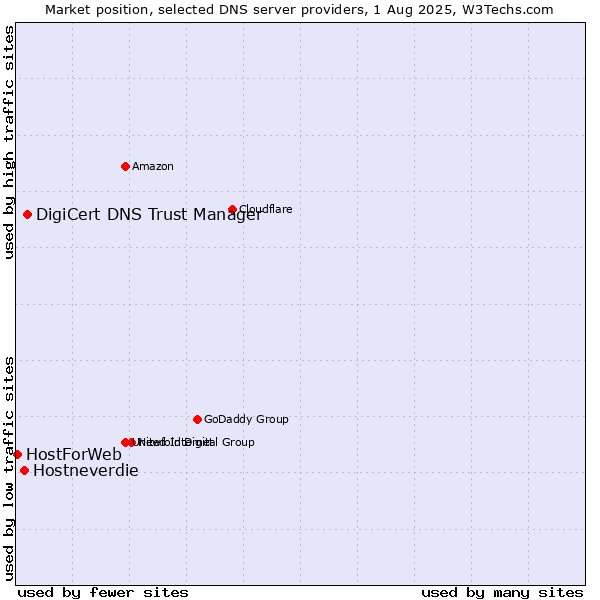Viewport: 600px width, 600px height.
Task: Click the "used by low traffic sites" axis label
Action: (8, 469)
